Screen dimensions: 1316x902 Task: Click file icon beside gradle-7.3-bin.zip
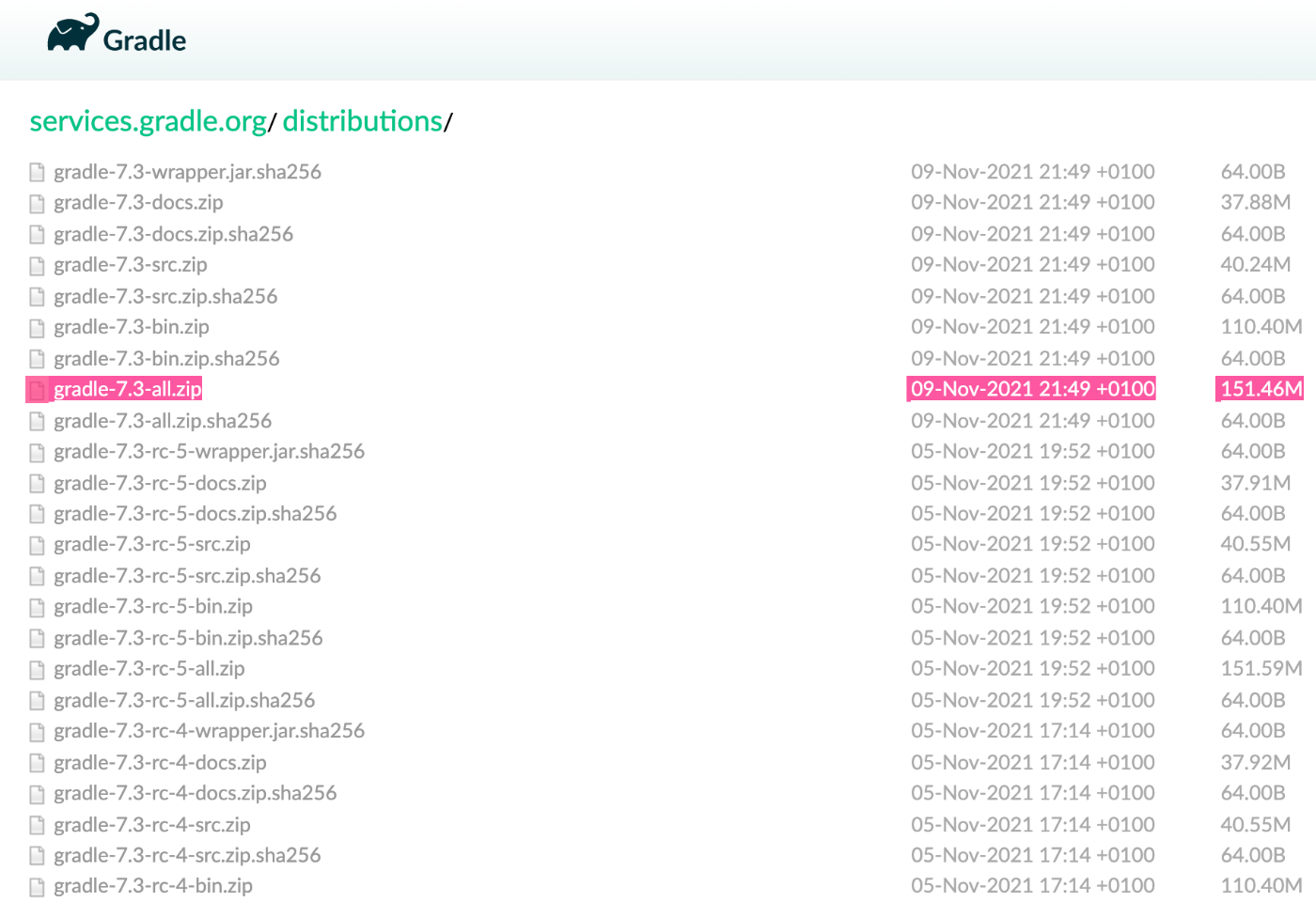(37, 328)
